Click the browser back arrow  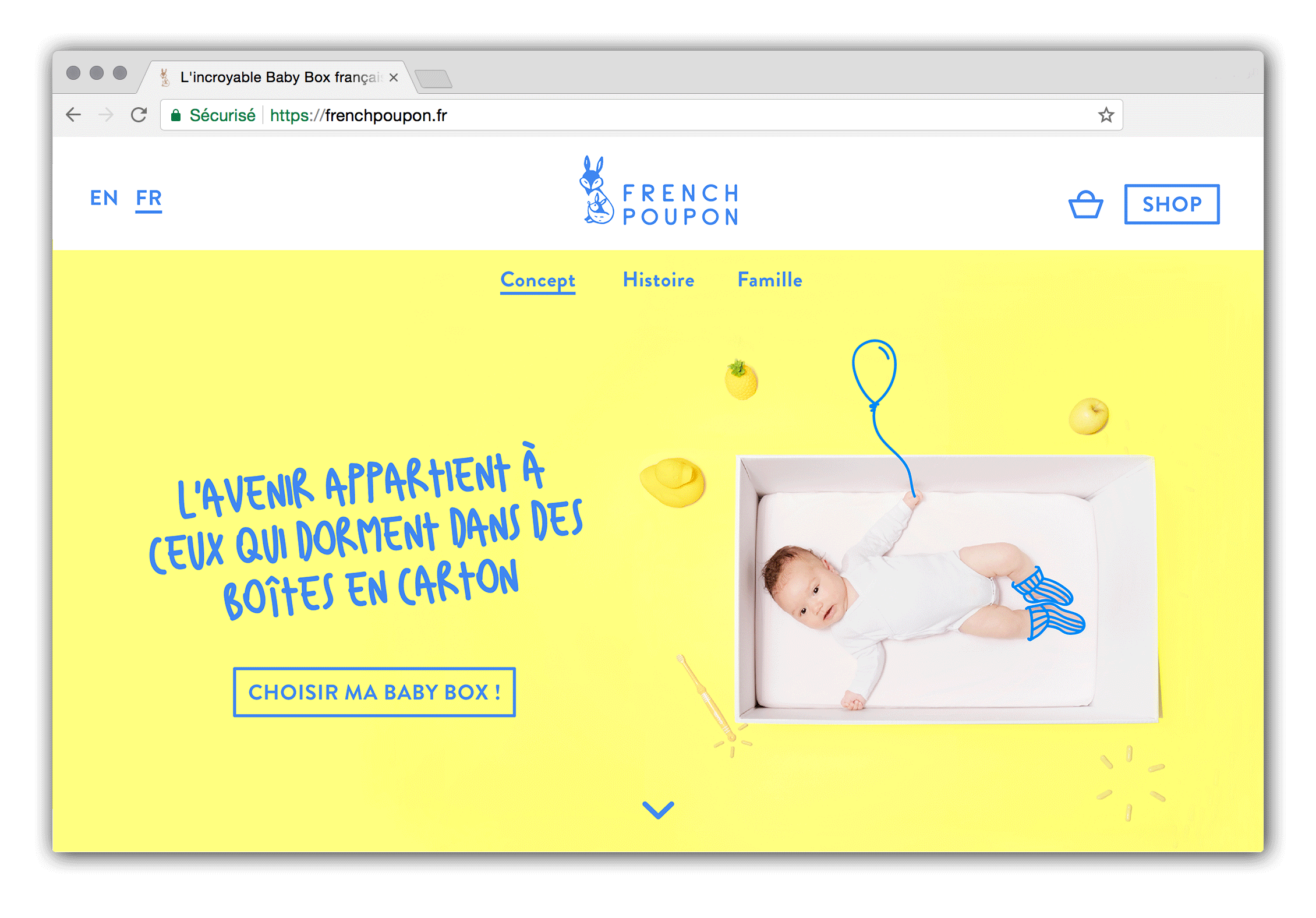click(x=73, y=115)
